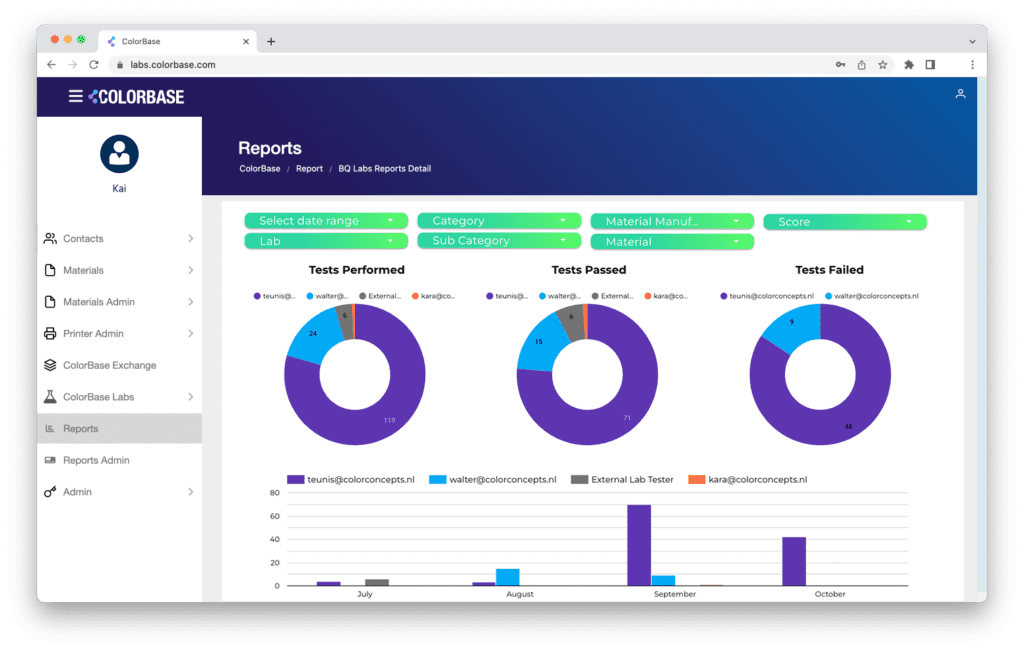Open the hamburger menu beside Colorbase logo

76,97
